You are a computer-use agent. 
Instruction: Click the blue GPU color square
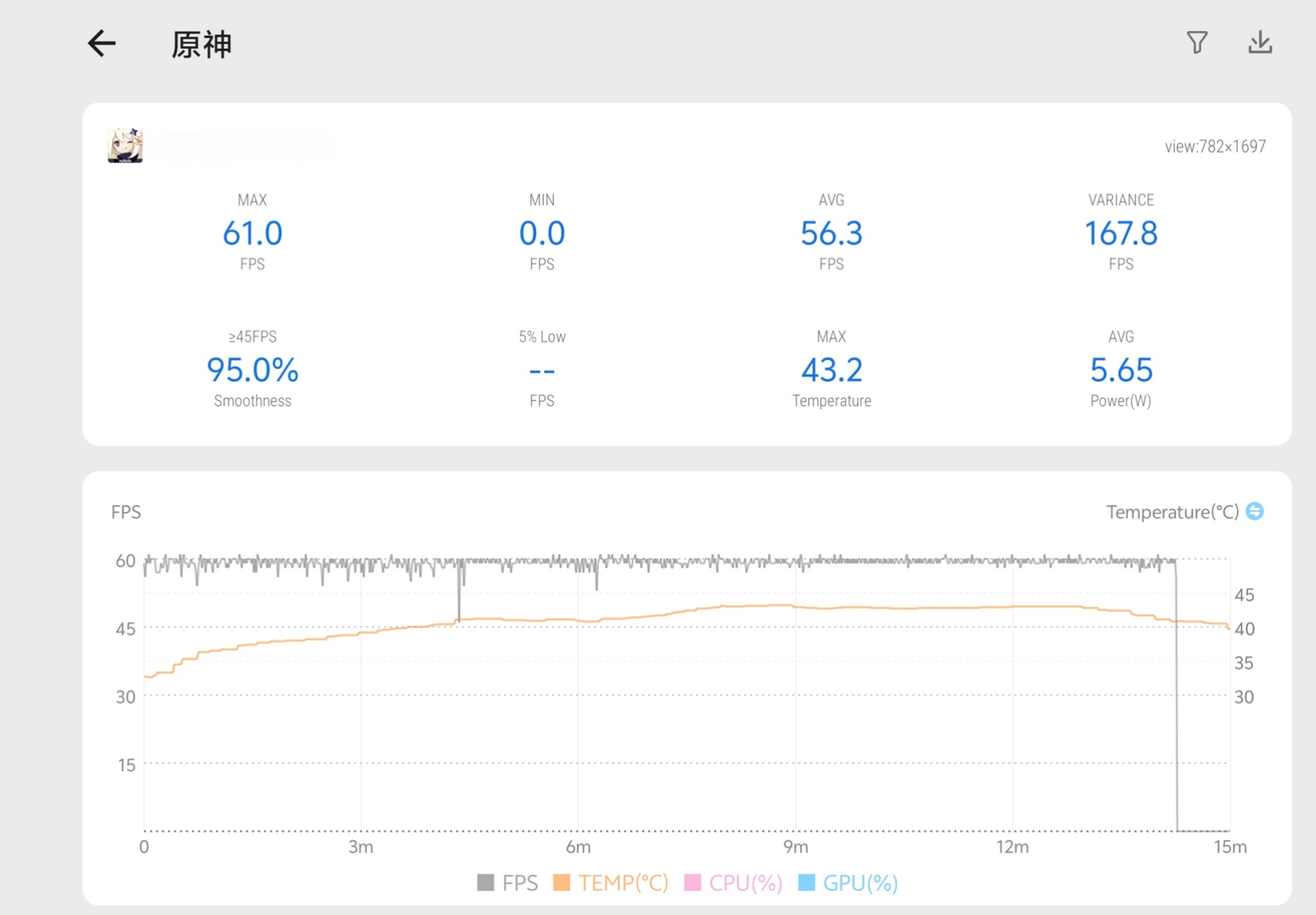pyautogui.click(x=806, y=882)
